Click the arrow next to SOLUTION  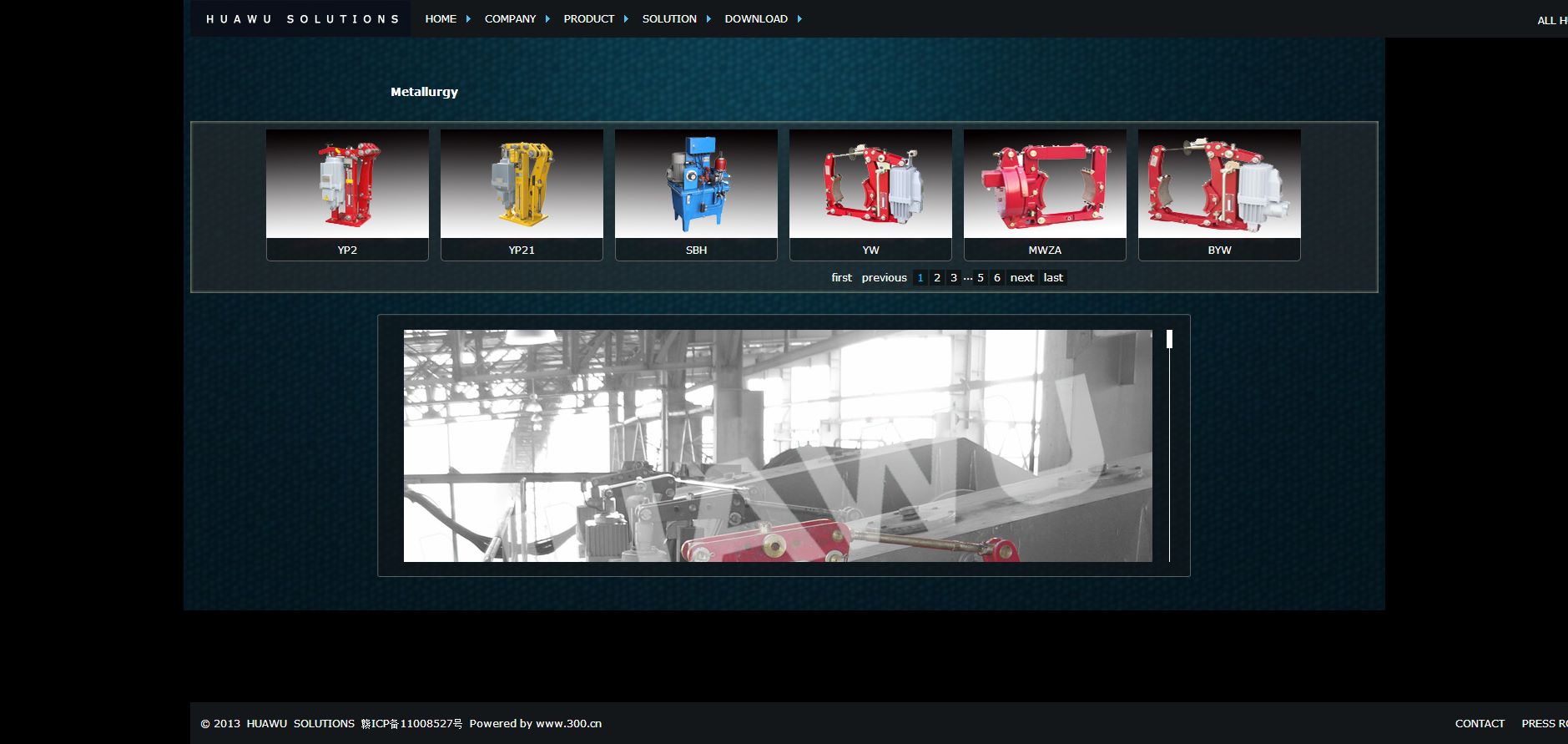pos(708,18)
